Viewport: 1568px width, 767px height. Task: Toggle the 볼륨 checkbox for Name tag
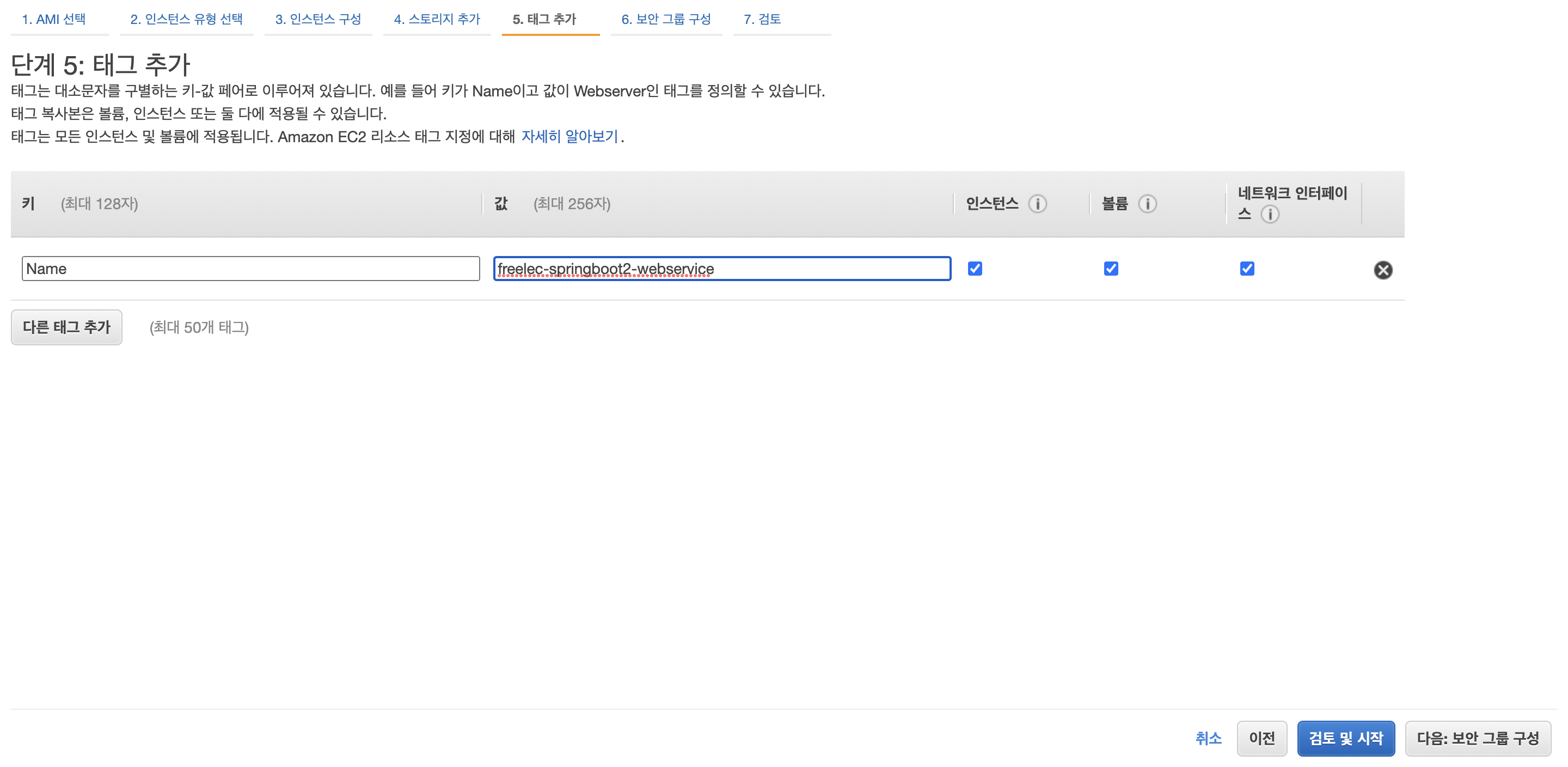point(1110,269)
